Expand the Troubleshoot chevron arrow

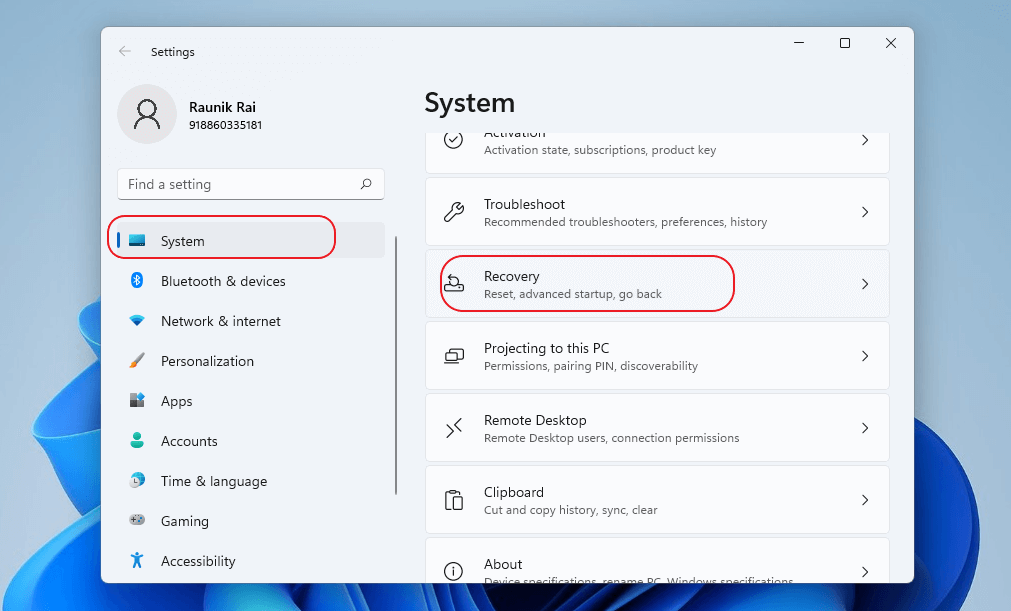(x=865, y=212)
